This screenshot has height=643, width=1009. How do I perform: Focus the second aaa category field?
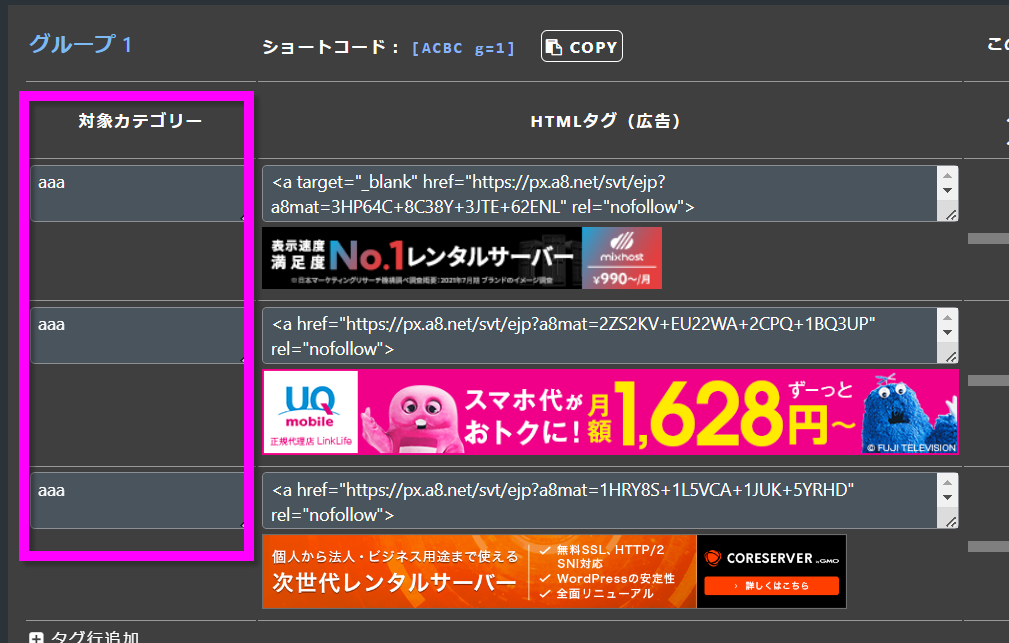click(135, 335)
